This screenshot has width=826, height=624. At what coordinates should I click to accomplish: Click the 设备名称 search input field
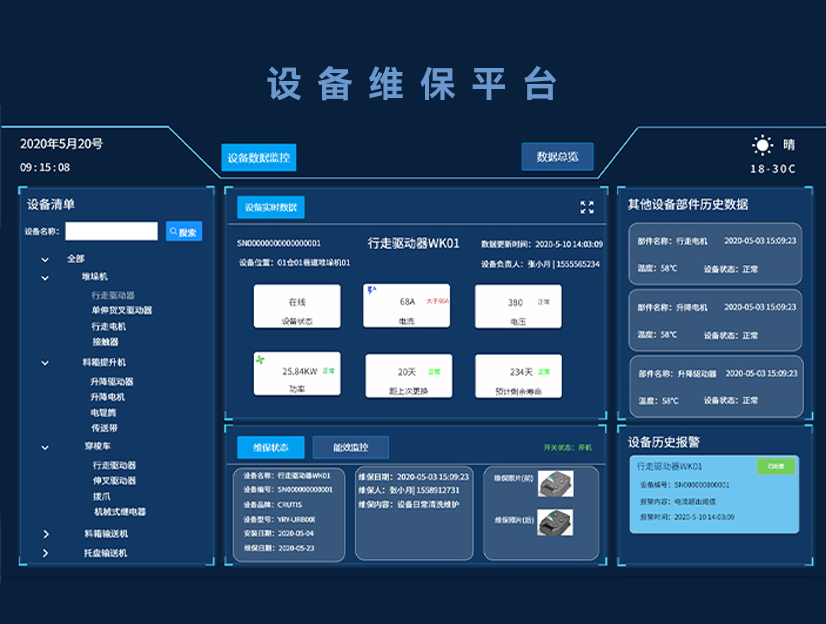point(112,231)
